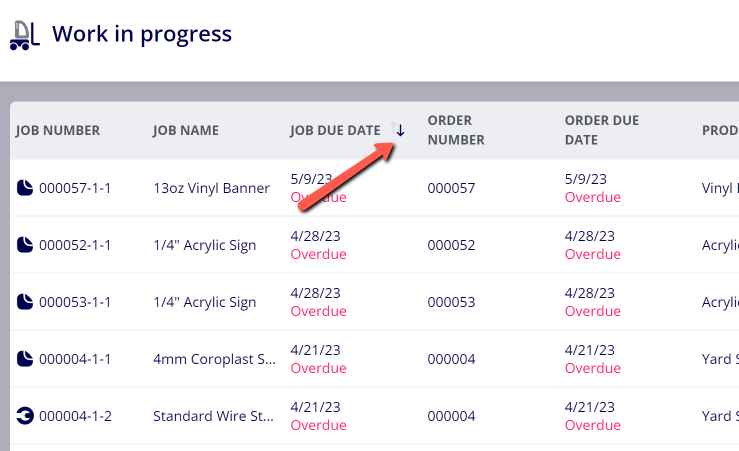Open the 4mm Coroplast S... job
This screenshot has height=451, width=739.
[x=214, y=359]
